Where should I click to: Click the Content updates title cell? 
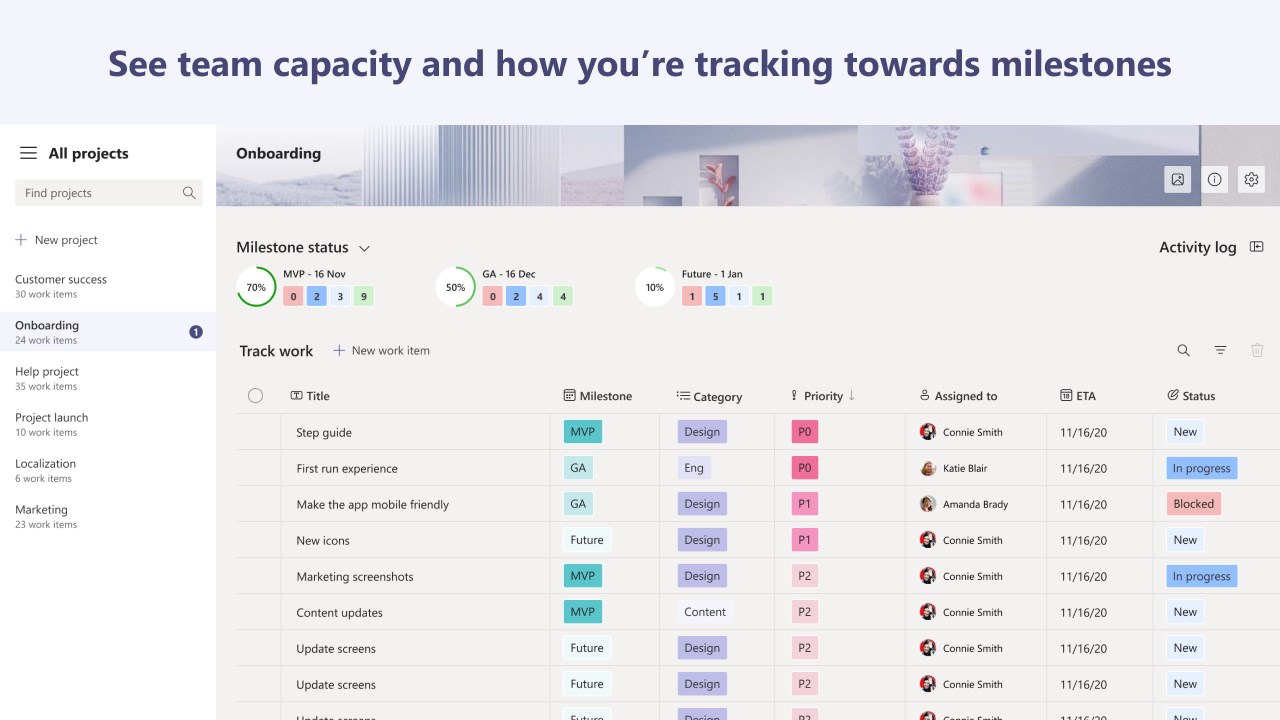click(339, 612)
